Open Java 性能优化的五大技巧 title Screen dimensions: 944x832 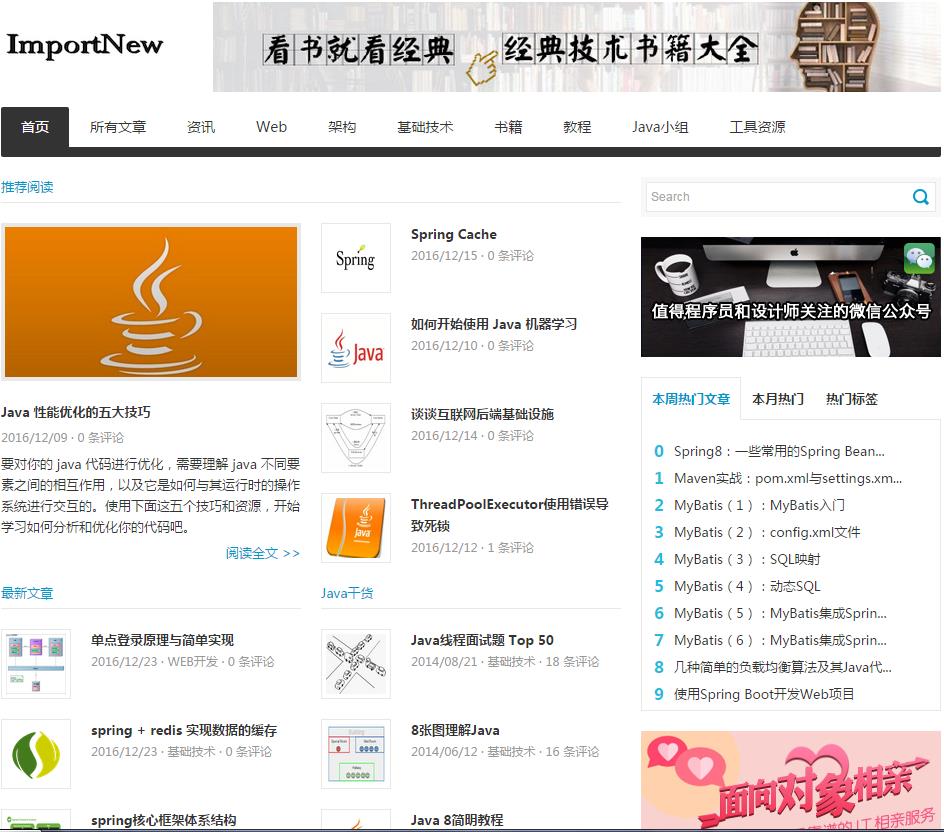(x=76, y=412)
